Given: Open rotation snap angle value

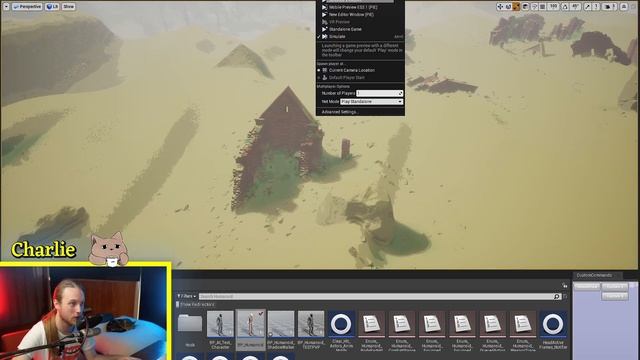Looking at the screenshot, I should (576, 7).
